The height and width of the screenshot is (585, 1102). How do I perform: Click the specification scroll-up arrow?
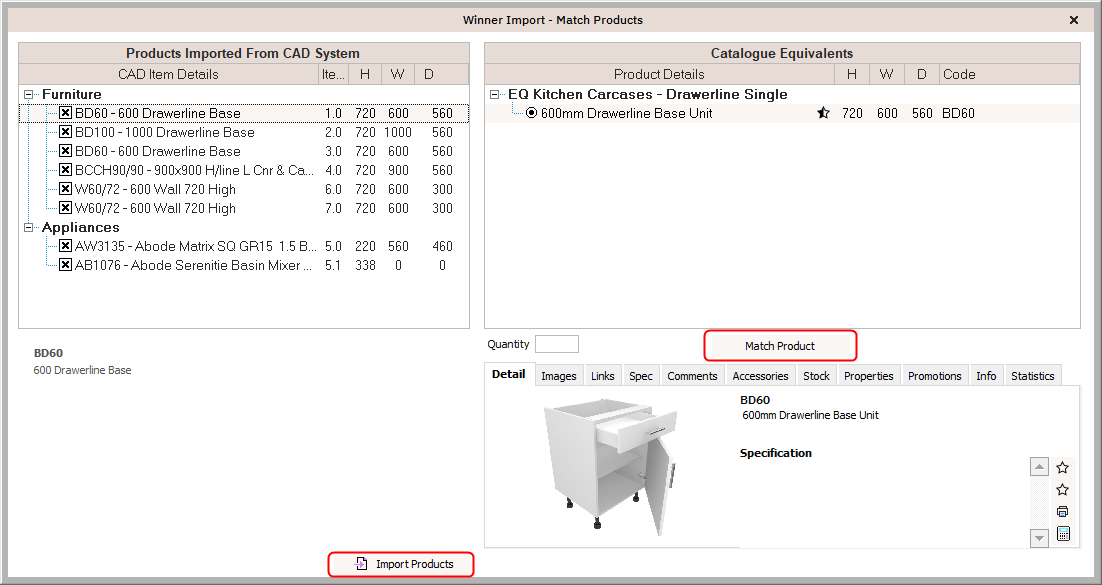point(1039,466)
